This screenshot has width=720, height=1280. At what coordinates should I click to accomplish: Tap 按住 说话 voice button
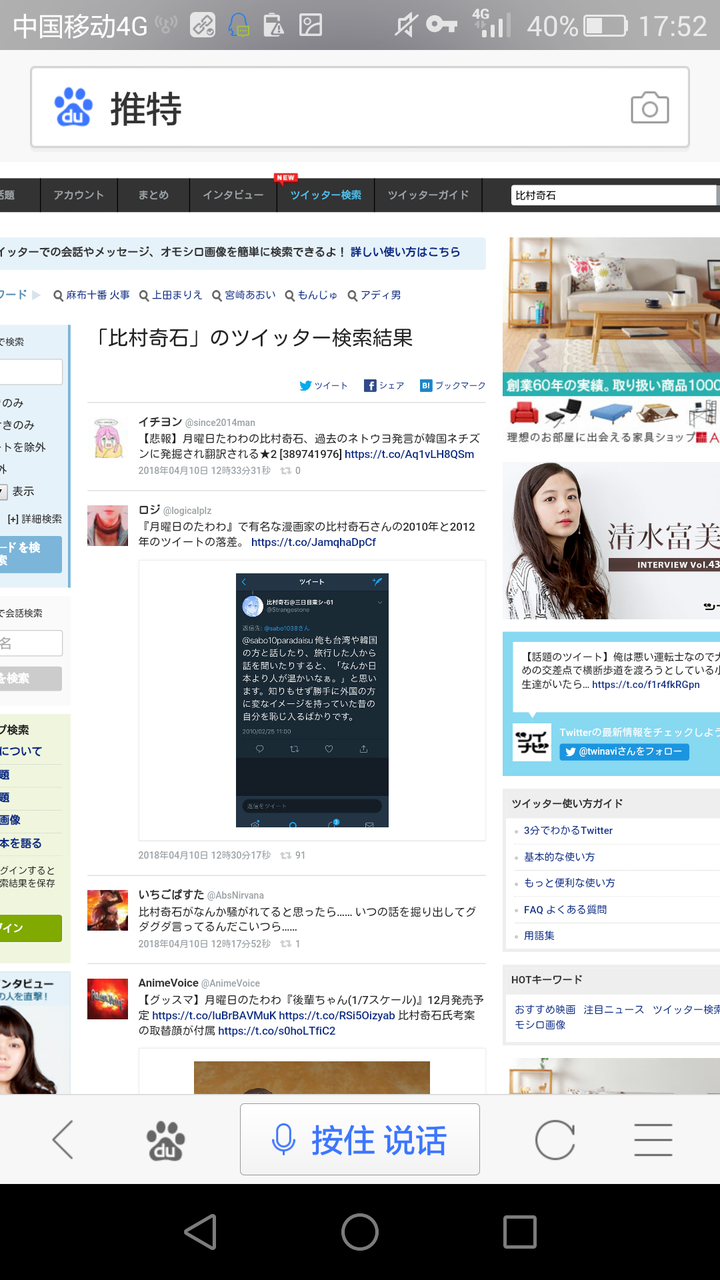[x=360, y=1140]
